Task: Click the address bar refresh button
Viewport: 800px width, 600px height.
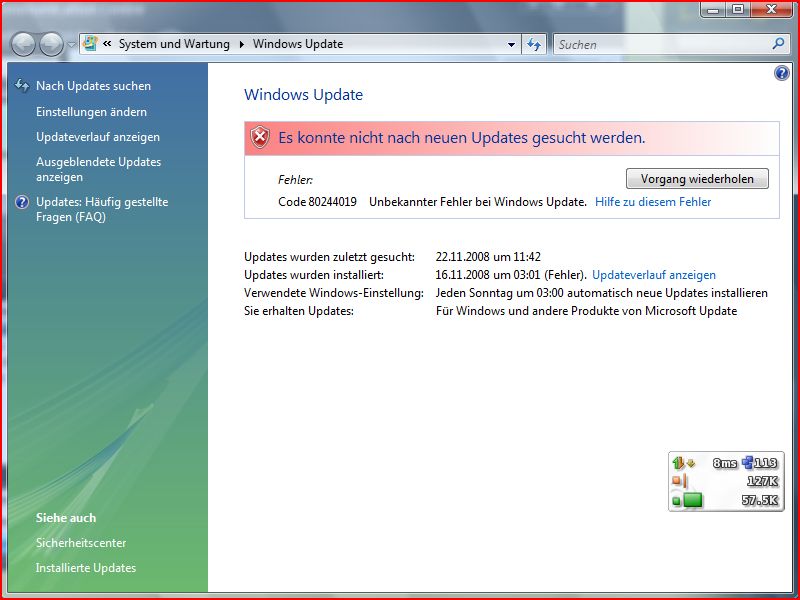Action: [x=534, y=44]
